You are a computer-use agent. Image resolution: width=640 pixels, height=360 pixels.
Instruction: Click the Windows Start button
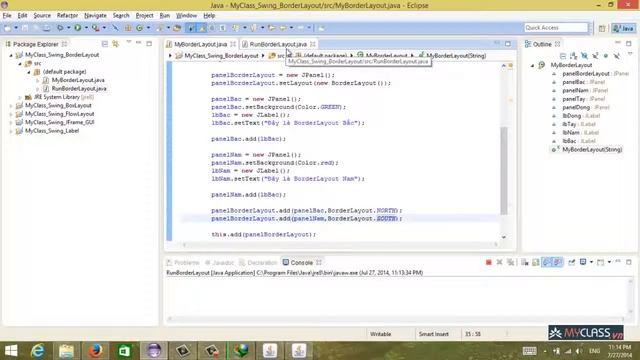pos(11,351)
